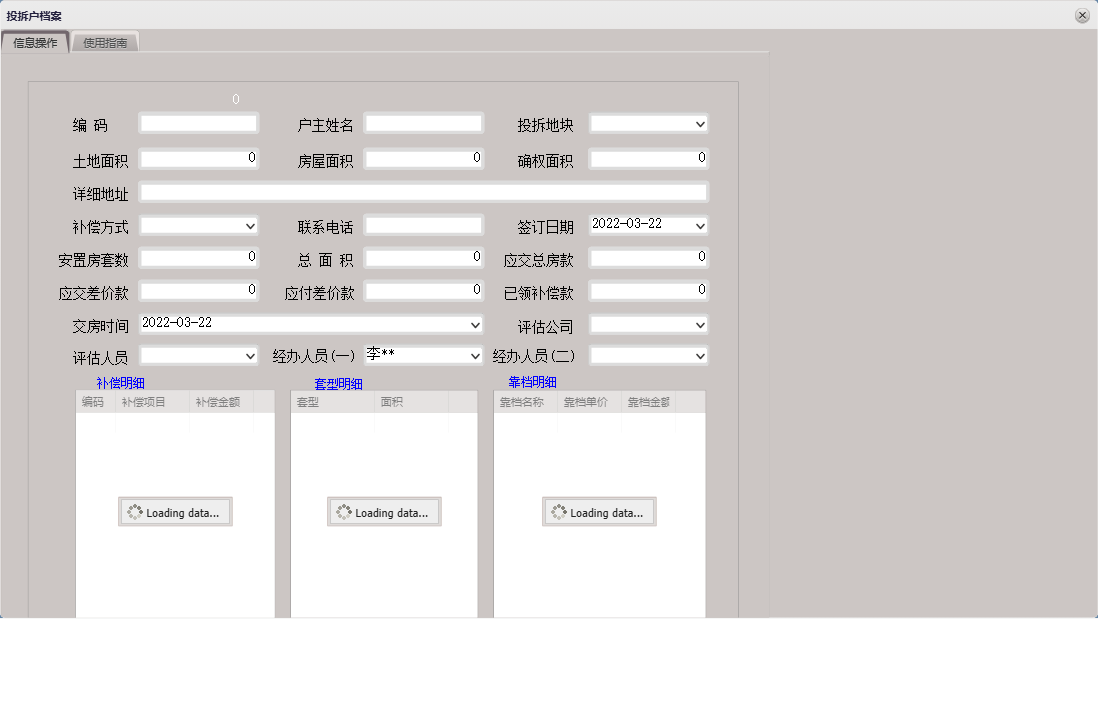
Task: Click the 详细地址 input field
Action: 424,191
